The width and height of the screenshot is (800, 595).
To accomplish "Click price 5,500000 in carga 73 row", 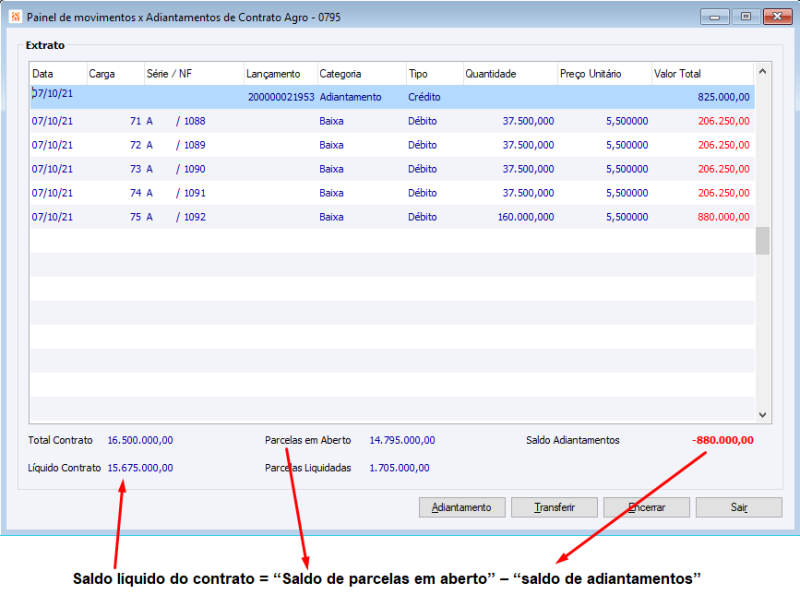I will click(x=627, y=169).
